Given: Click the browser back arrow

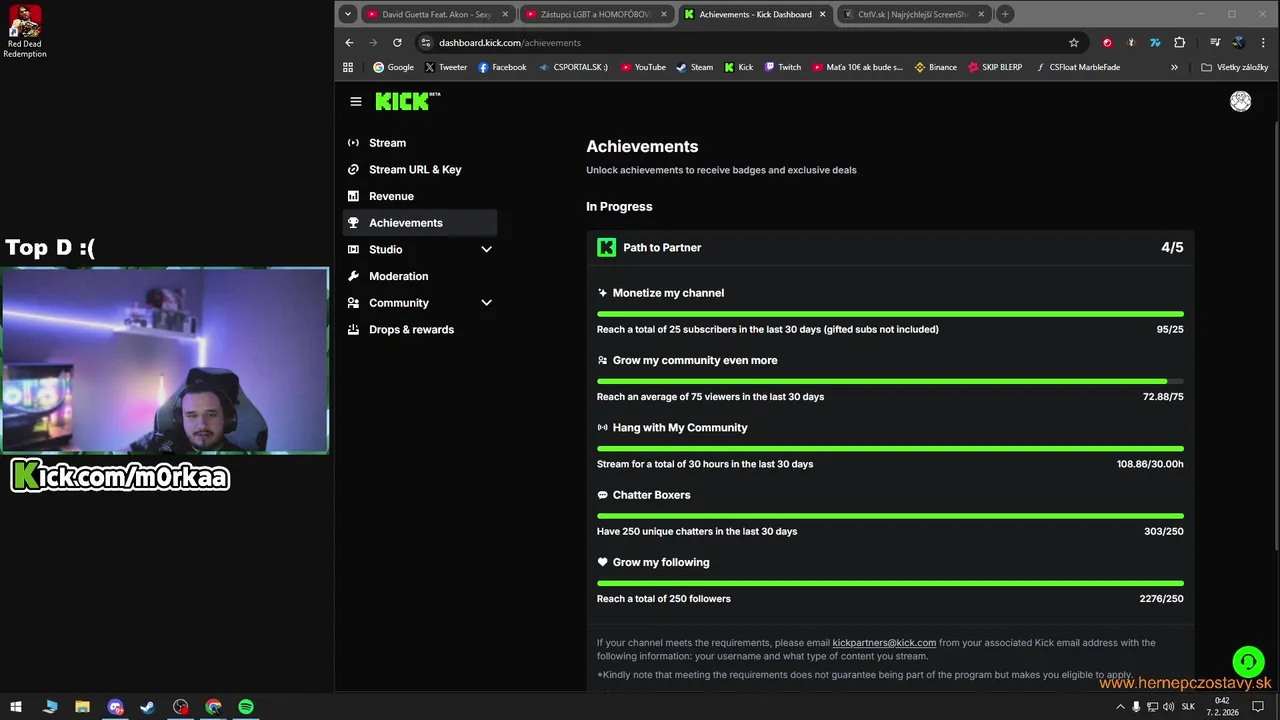Looking at the screenshot, I should (x=349, y=43).
